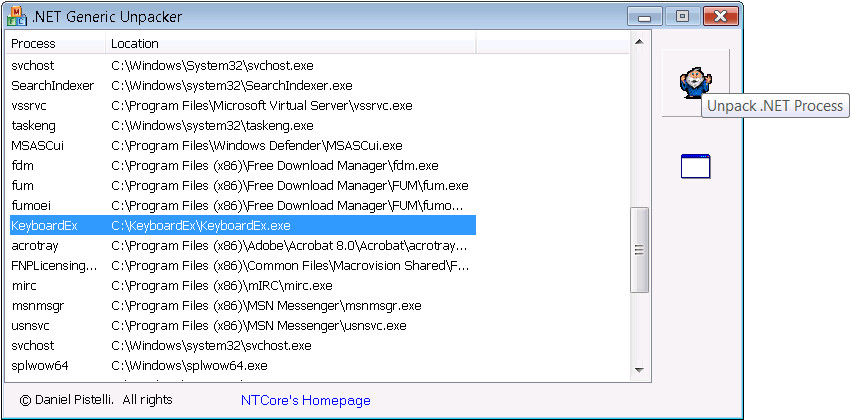Select the FNPLicensing... process row

pos(243,266)
